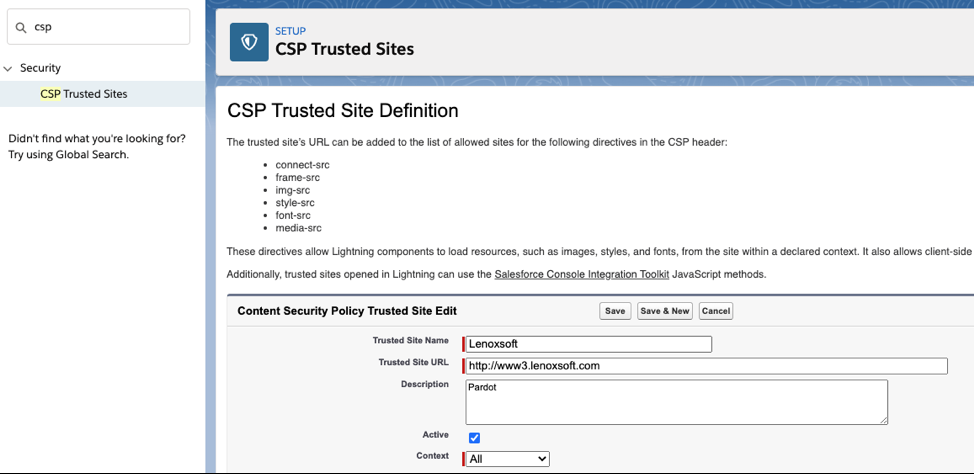Click the frame-src directive text

coord(298,178)
